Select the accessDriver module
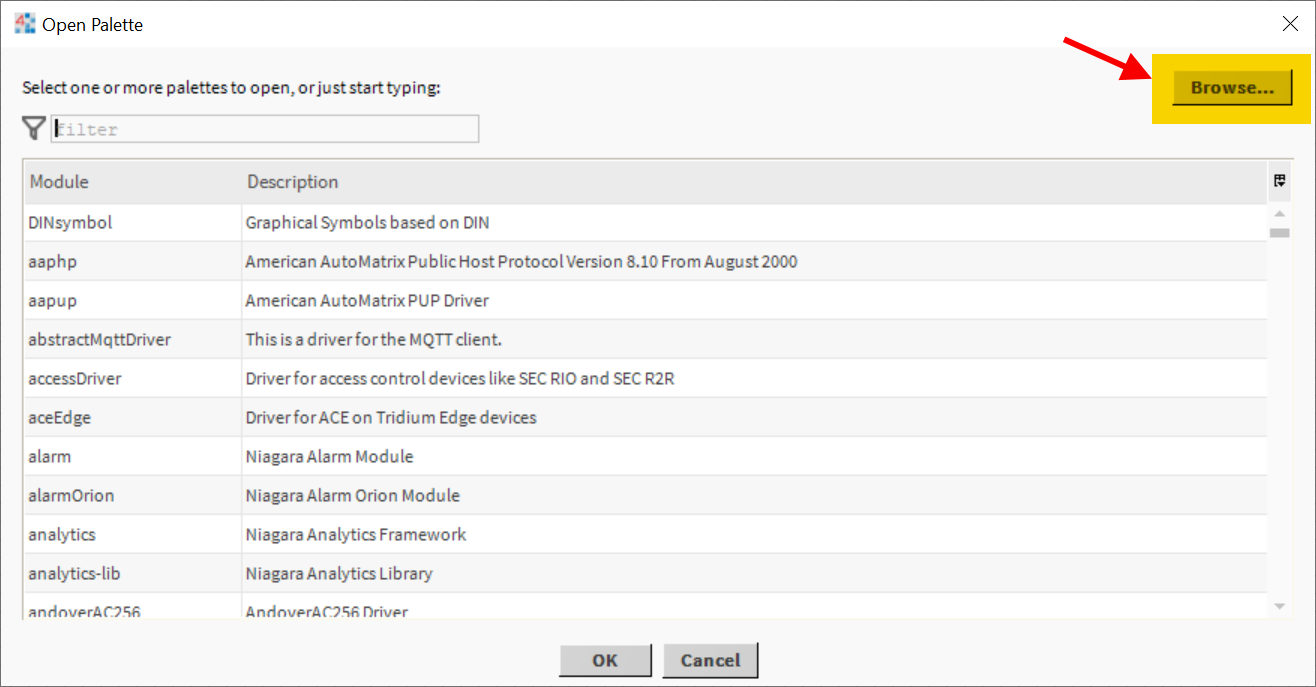Image resolution: width=1316 pixels, height=687 pixels. pyautogui.click(x=75, y=379)
